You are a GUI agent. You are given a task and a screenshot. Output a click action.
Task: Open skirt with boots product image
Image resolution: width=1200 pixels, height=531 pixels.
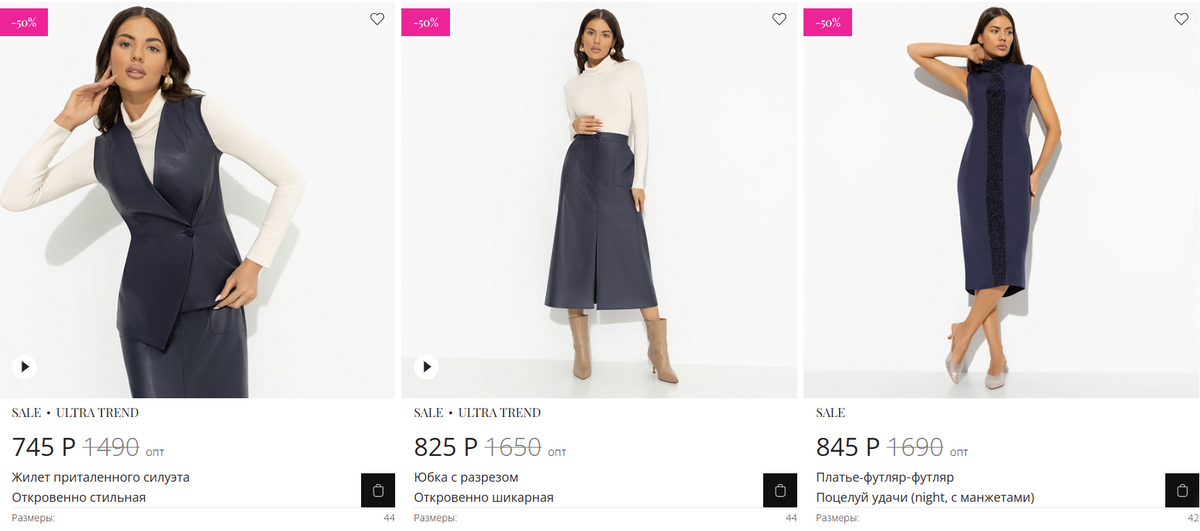pyautogui.click(x=599, y=200)
